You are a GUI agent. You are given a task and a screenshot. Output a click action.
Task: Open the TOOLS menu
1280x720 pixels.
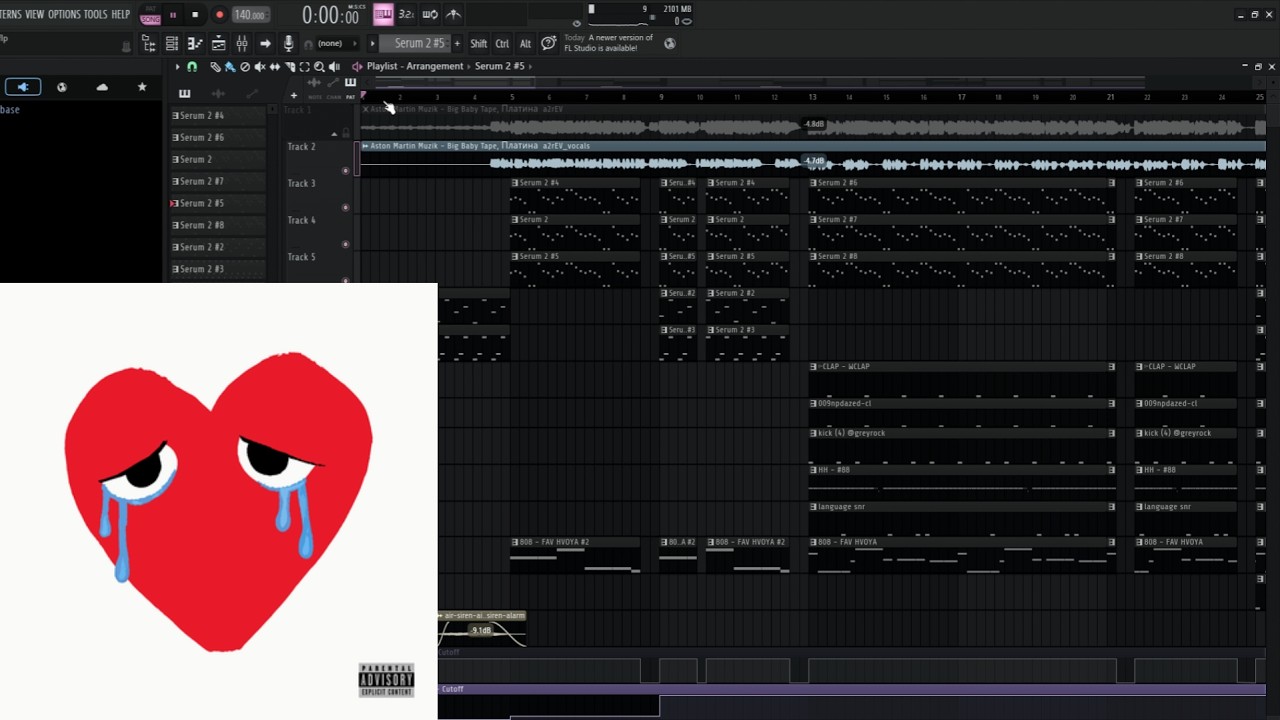point(95,14)
